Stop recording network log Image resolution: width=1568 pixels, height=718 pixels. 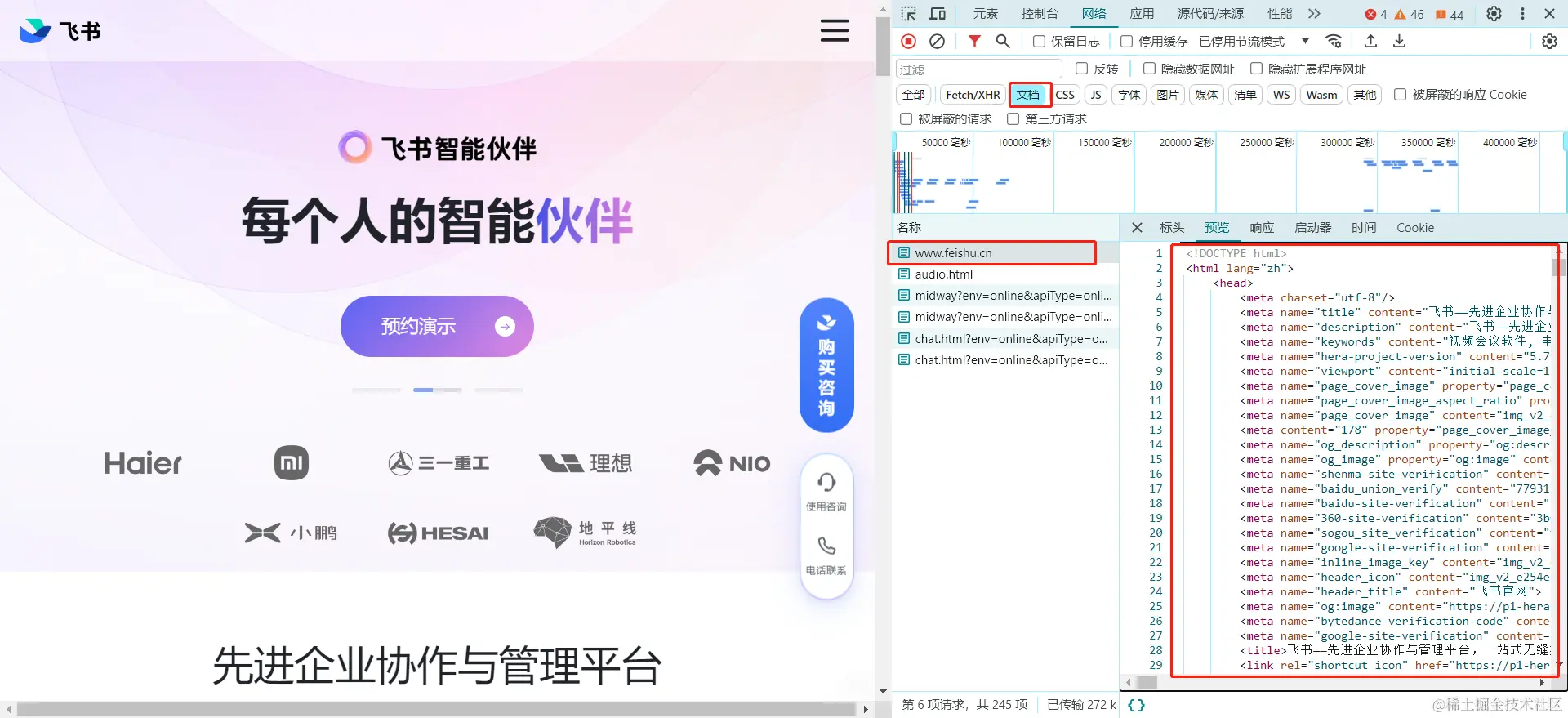coord(909,41)
